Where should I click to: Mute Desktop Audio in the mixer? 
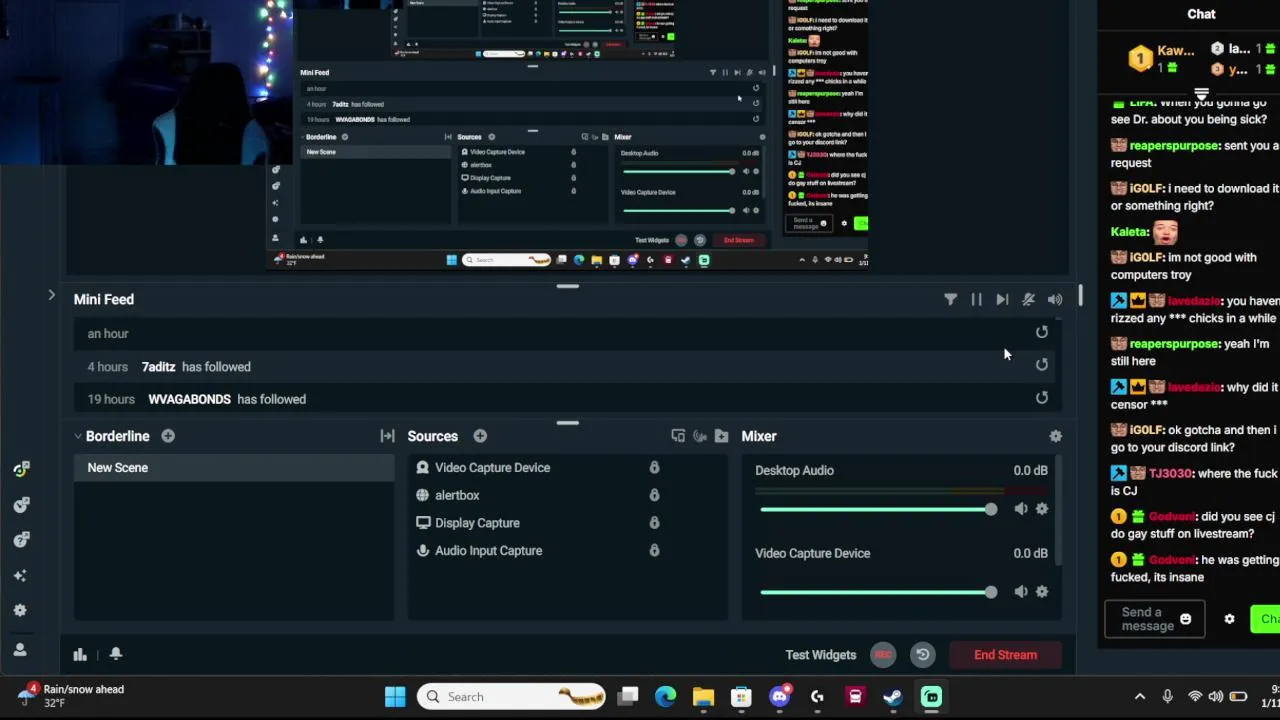coord(1020,509)
